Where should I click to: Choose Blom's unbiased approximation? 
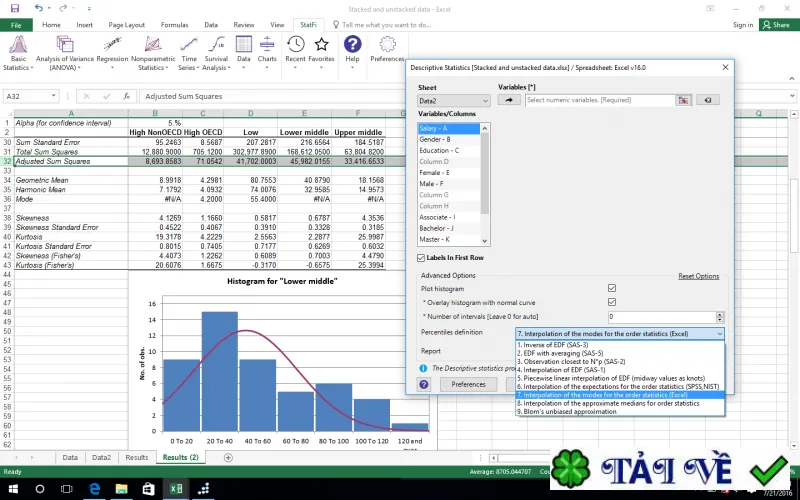pyautogui.click(x=620, y=412)
